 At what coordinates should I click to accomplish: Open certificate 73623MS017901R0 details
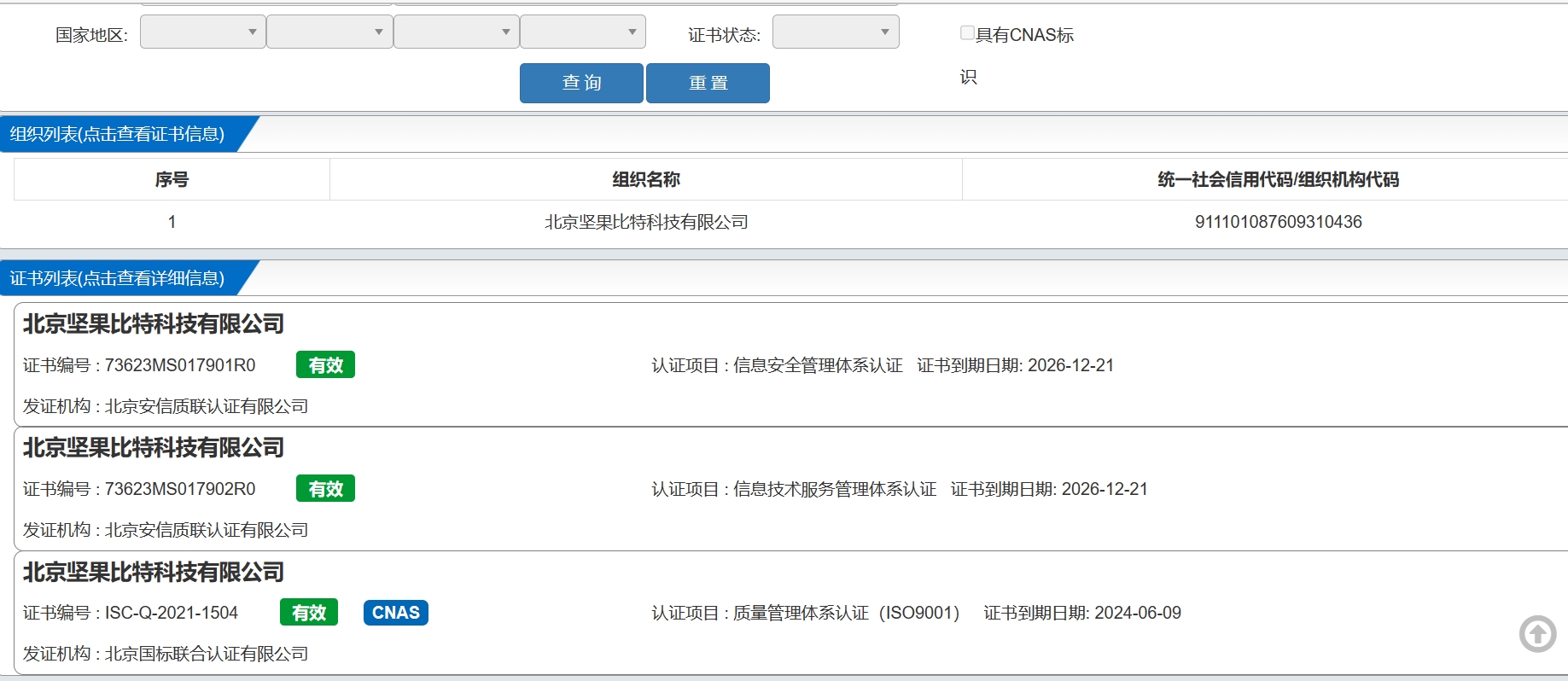(x=180, y=365)
